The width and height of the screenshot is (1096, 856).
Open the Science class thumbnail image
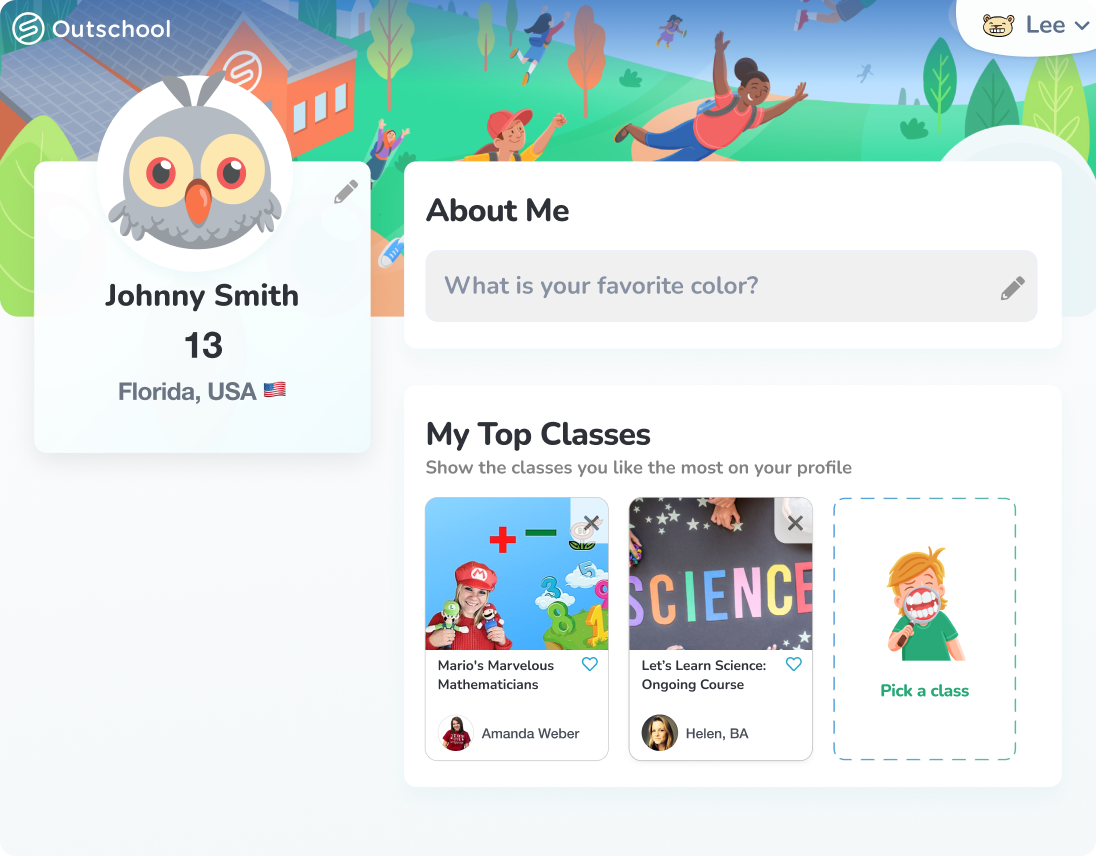click(x=721, y=574)
